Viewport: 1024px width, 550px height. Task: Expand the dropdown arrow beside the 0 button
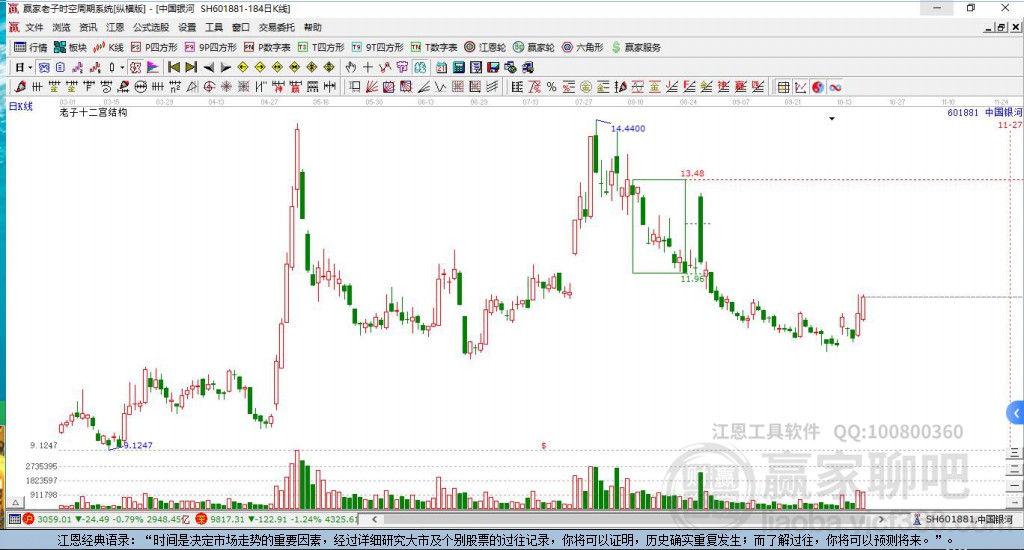[x=122, y=67]
